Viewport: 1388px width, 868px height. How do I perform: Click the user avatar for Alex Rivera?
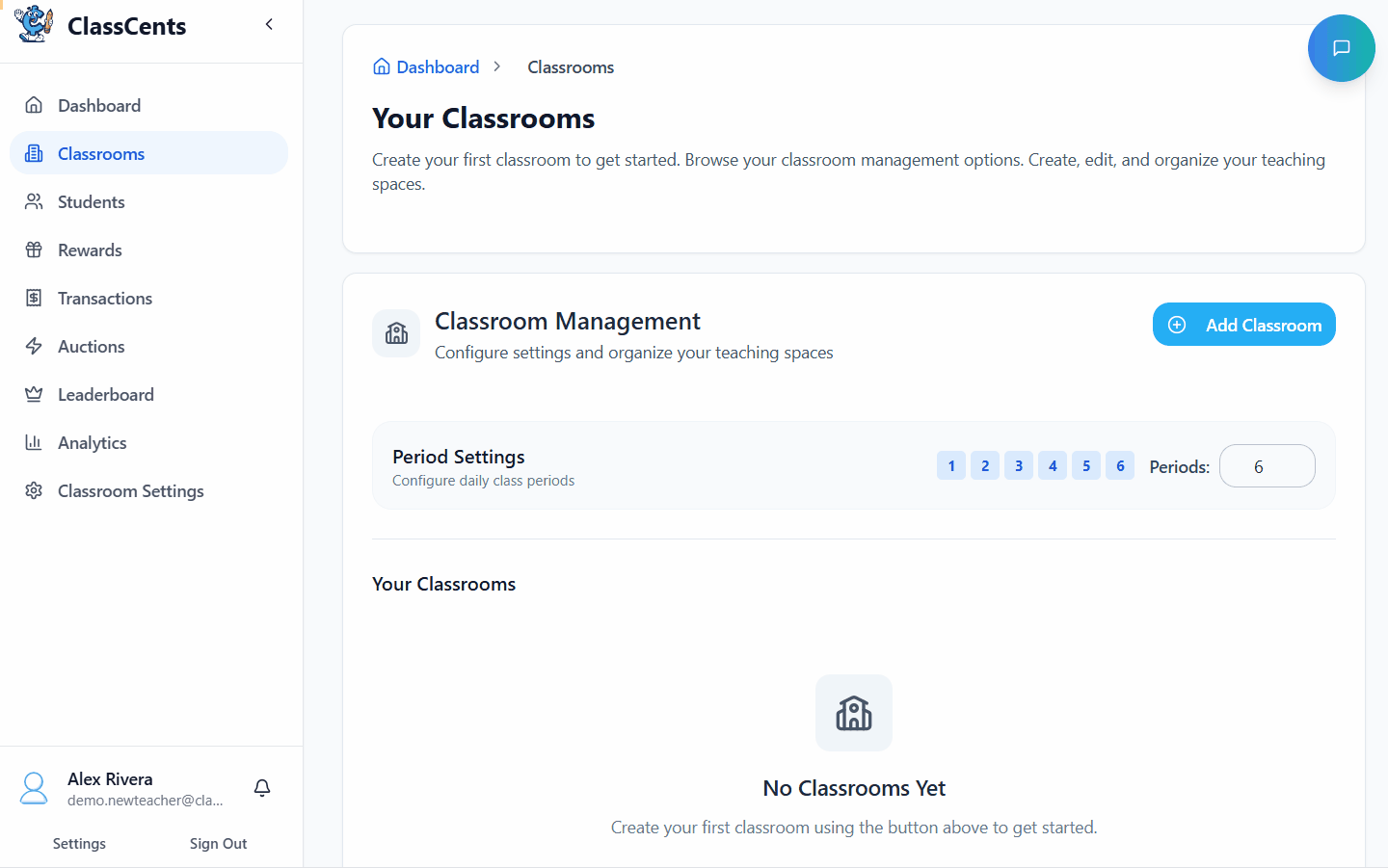coord(34,788)
